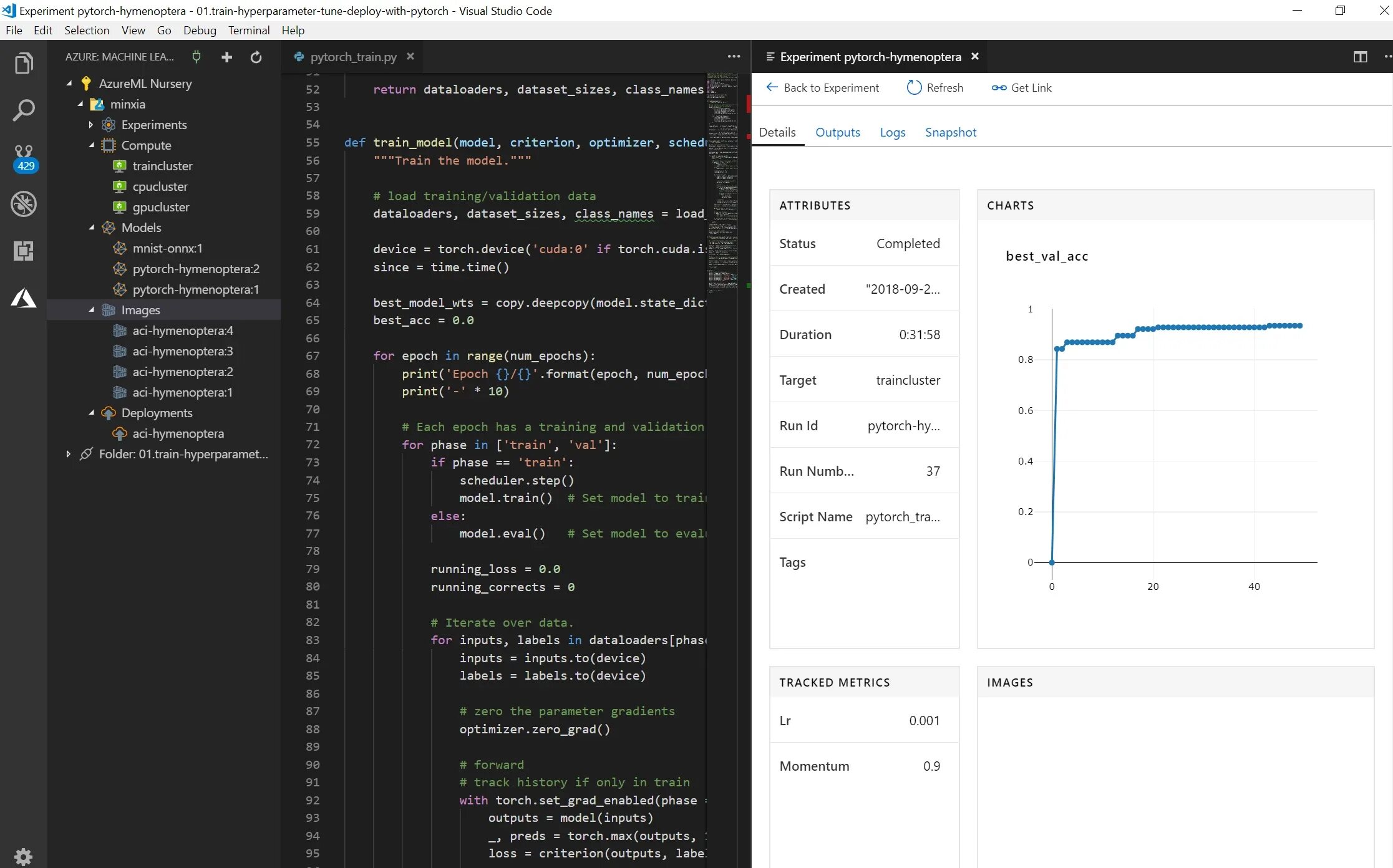1393x868 pixels.
Task: Click the Refresh icon in experiment panel
Action: 912,87
